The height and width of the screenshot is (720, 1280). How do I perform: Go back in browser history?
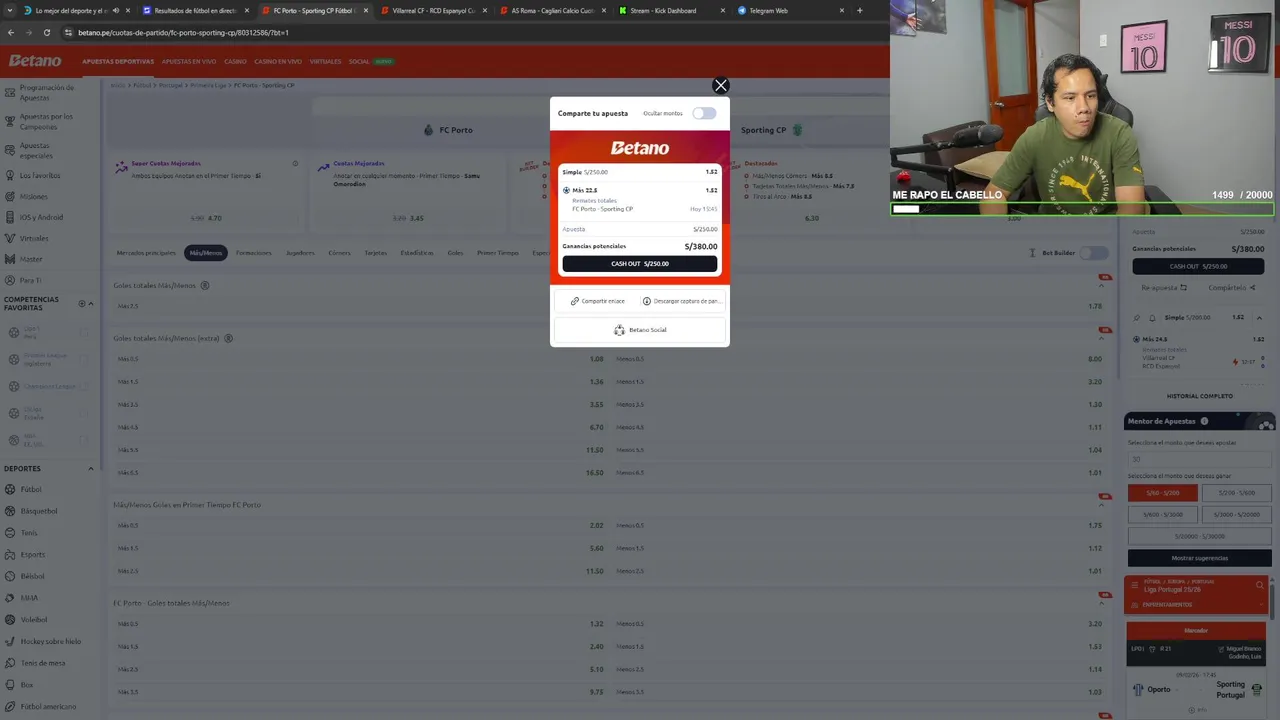point(11,32)
